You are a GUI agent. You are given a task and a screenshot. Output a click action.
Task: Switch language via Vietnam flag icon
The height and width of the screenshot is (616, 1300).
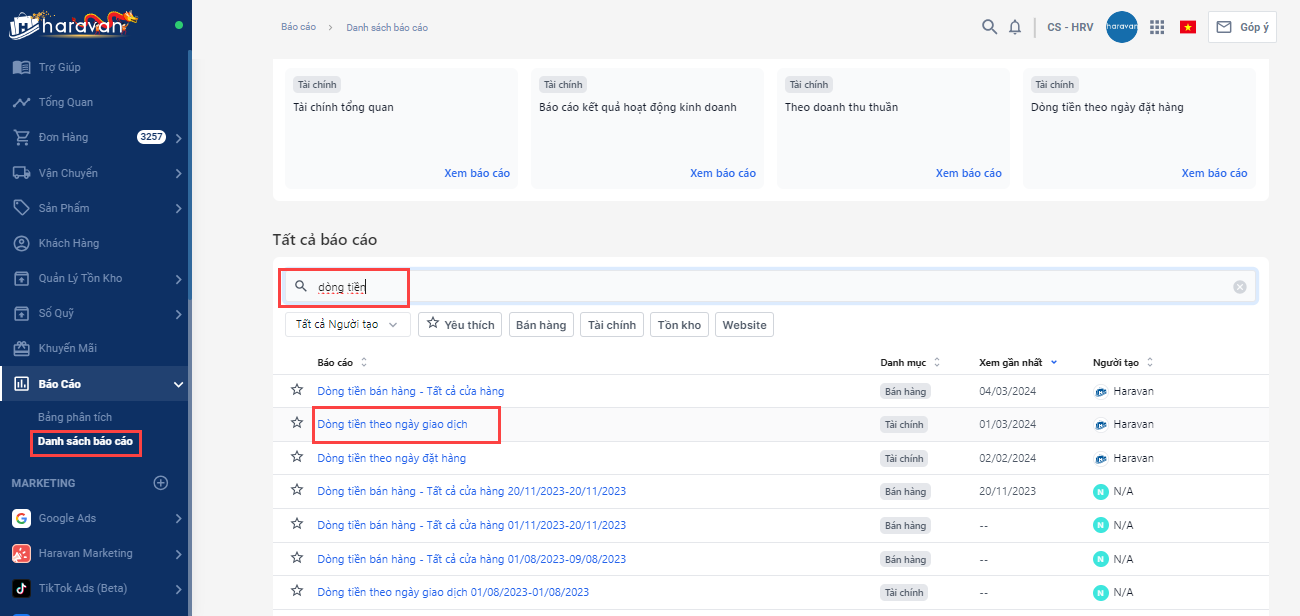pos(1188,27)
